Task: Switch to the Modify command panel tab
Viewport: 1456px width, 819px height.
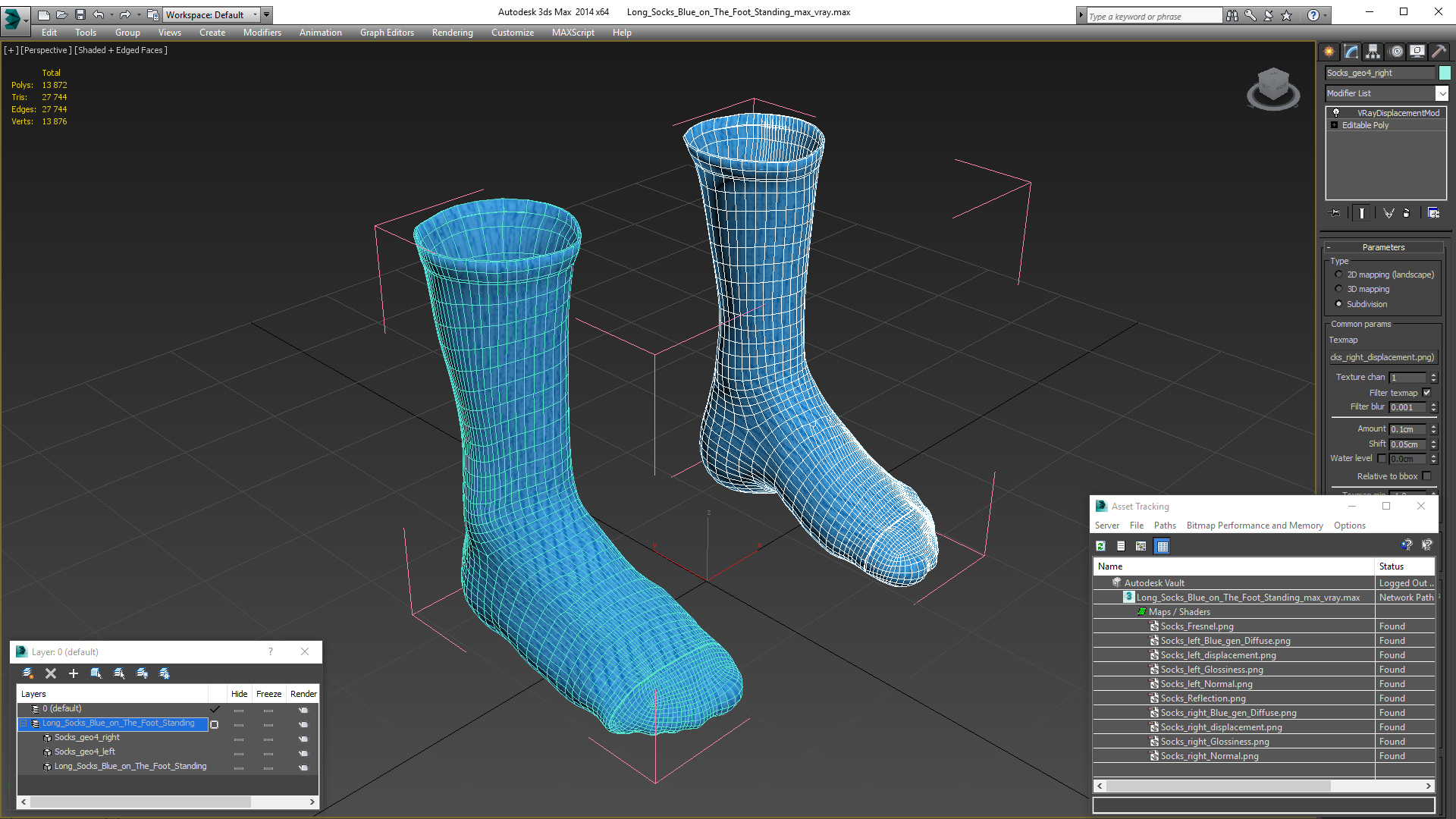Action: point(1351,52)
